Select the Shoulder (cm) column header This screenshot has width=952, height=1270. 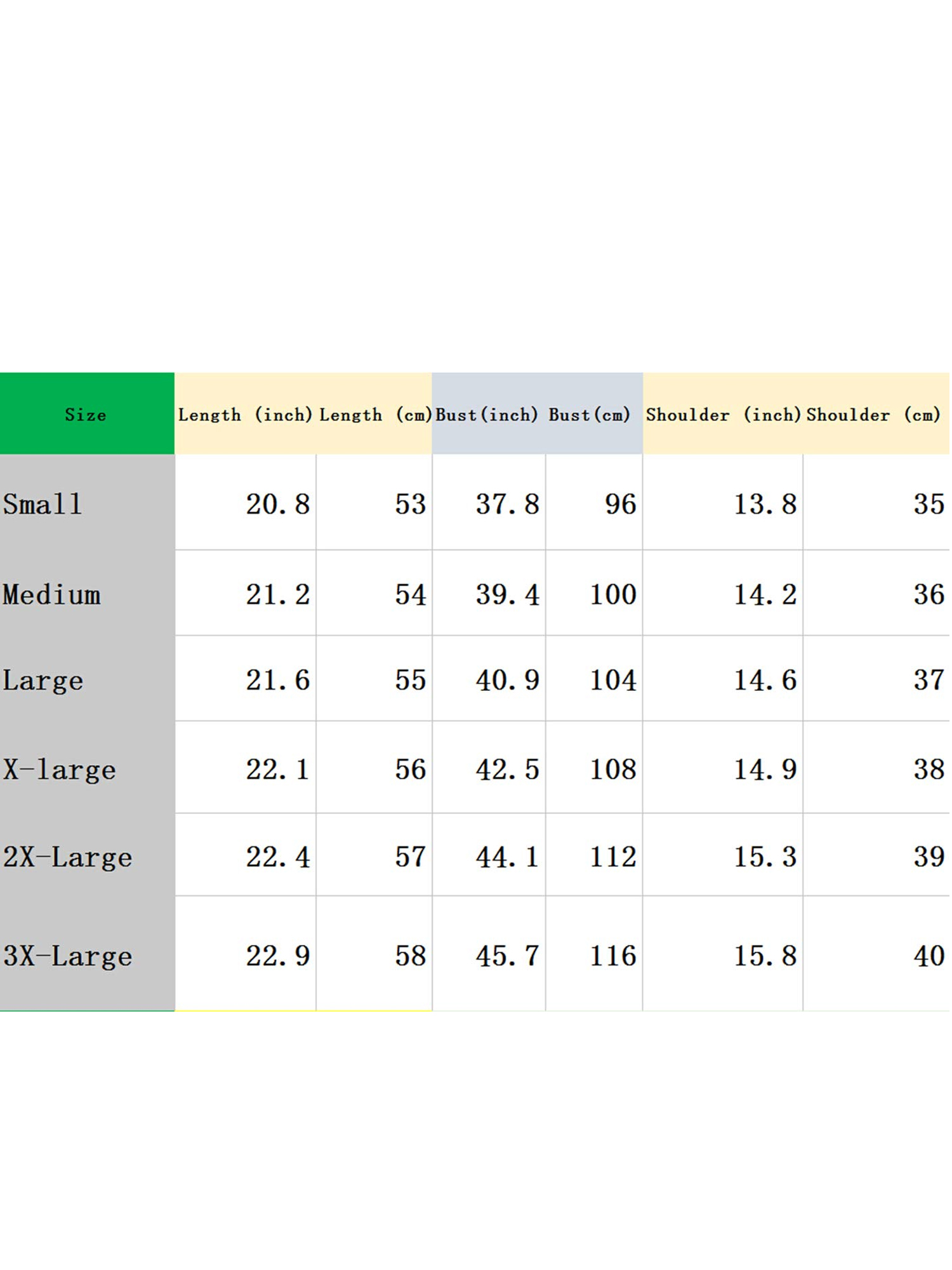(874, 415)
